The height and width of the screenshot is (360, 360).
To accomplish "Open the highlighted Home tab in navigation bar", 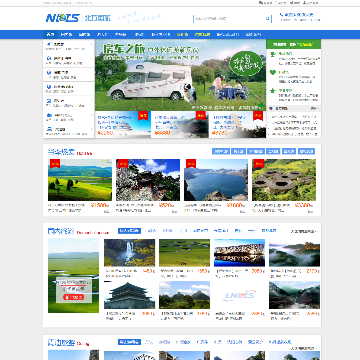I will [x=50, y=34].
